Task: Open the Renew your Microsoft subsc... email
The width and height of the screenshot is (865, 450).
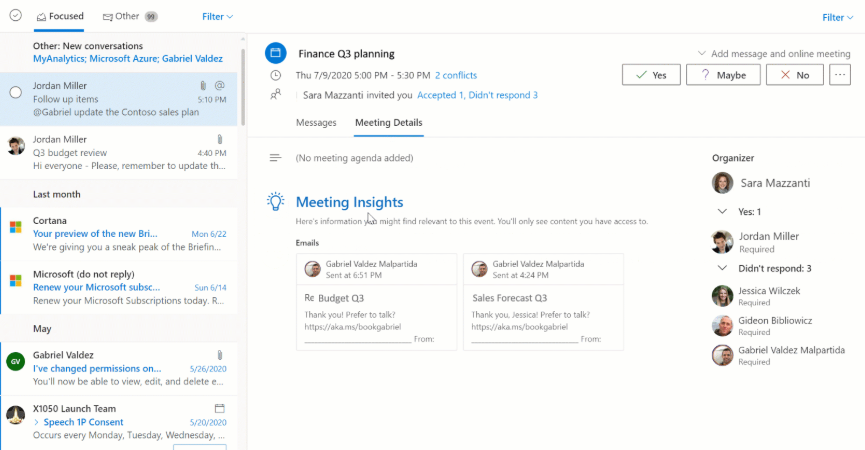Action: click(x=119, y=287)
